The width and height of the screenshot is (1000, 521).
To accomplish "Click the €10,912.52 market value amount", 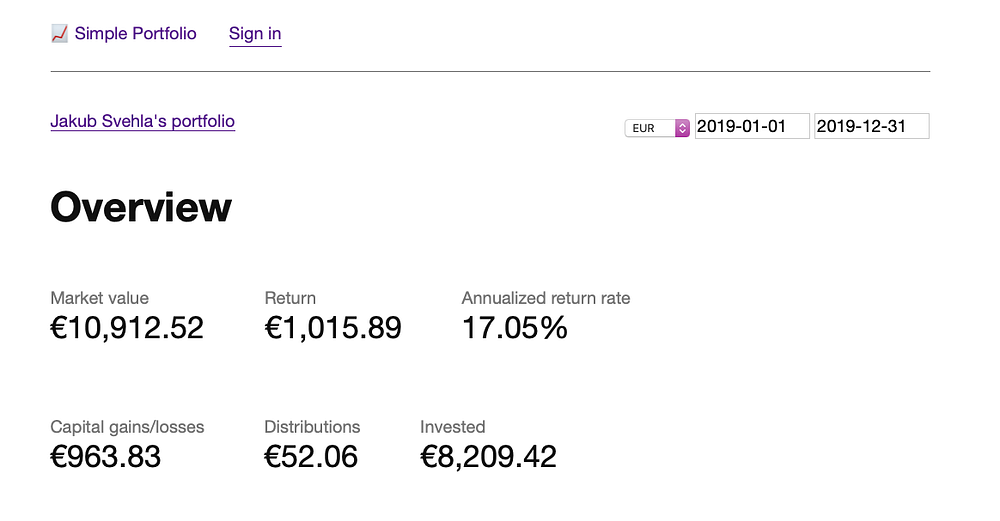I will pos(127,328).
